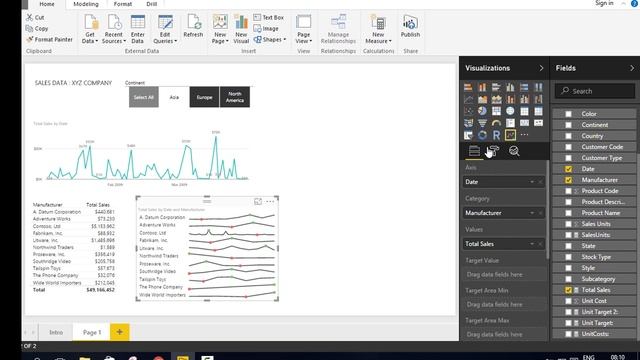Viewport: 640px width, 360px height.
Task: Select the Clustered bar chart visualization
Action: coord(496,87)
